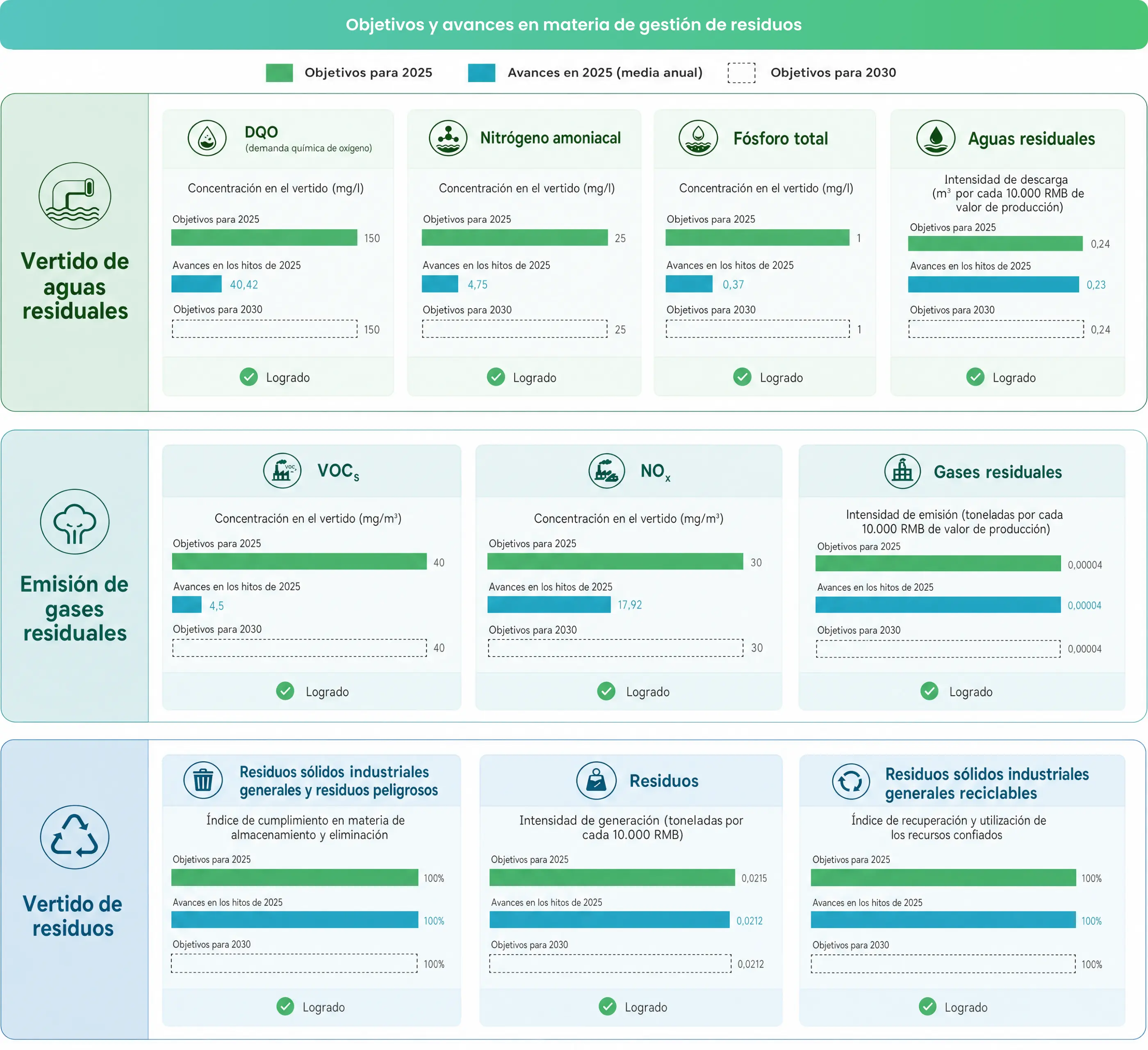Click the Intensidad de emisión description text
Screen dimensions: 1148x1050
[954, 521]
